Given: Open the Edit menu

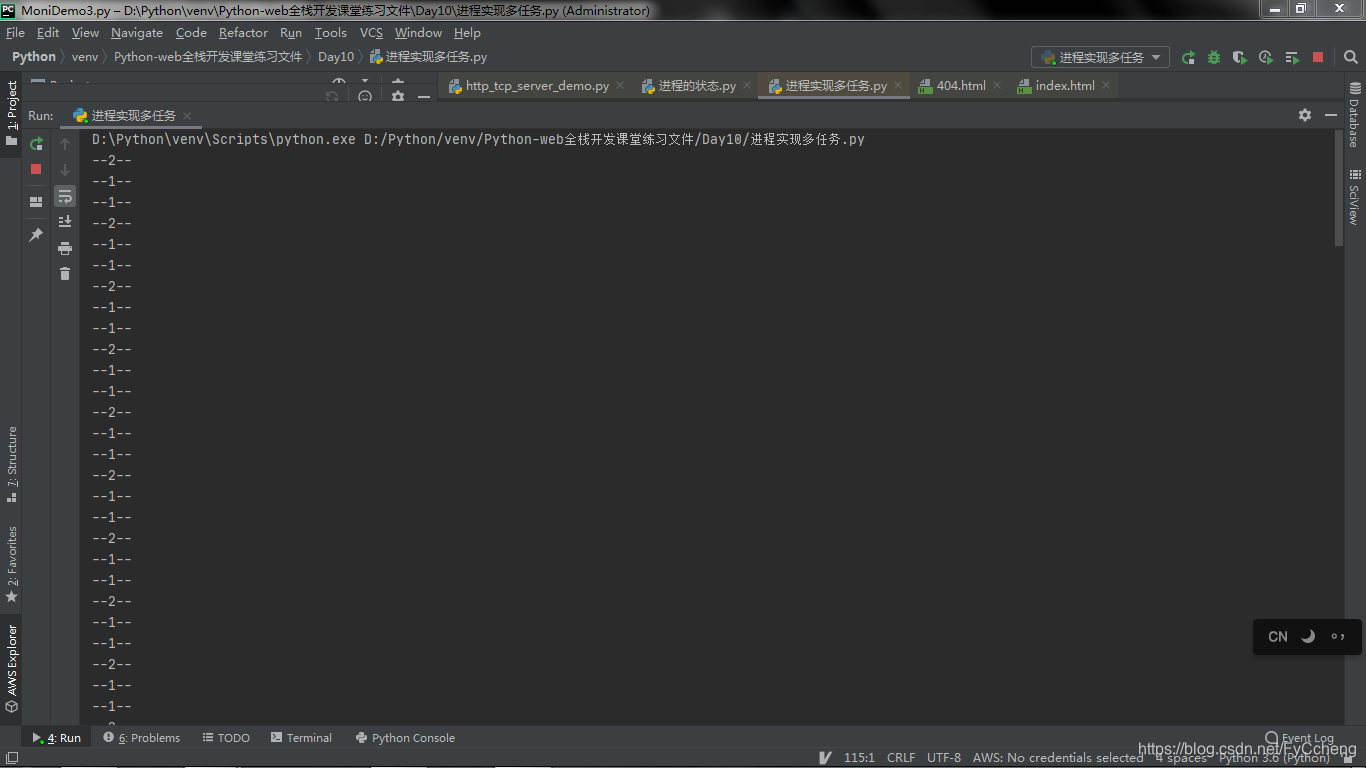Looking at the screenshot, I should coord(48,33).
